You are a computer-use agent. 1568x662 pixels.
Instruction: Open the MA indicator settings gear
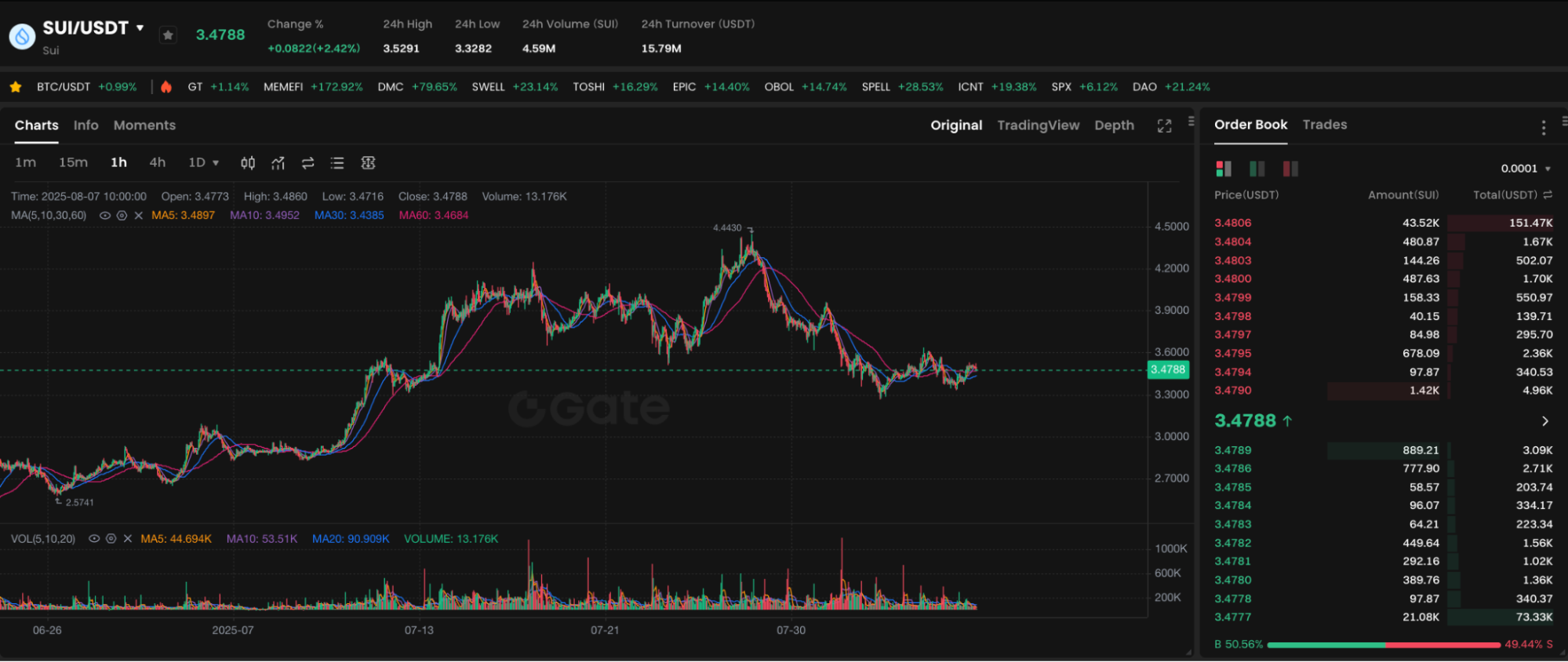point(122,216)
